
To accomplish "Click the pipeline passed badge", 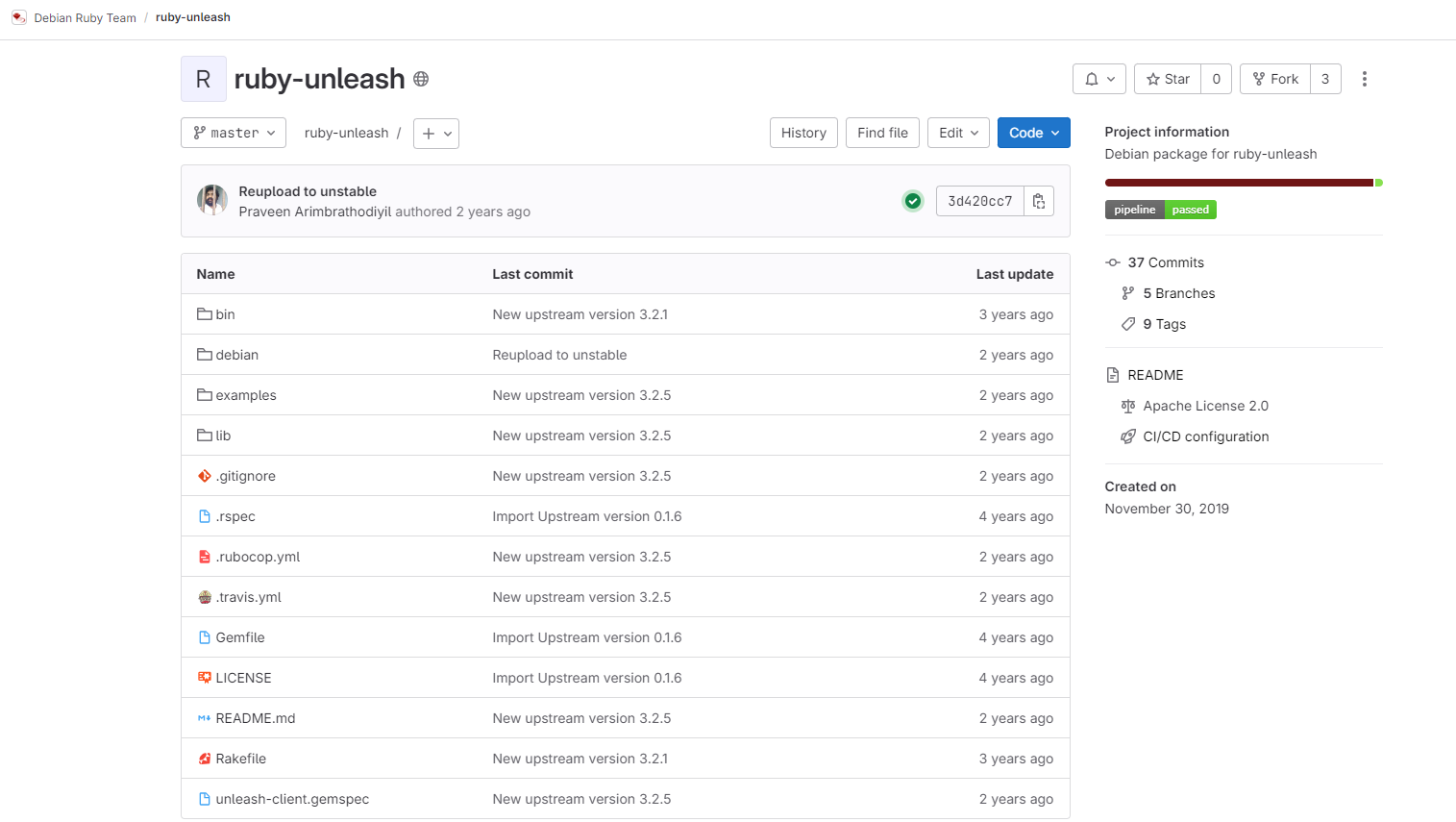I will click(x=1161, y=210).
